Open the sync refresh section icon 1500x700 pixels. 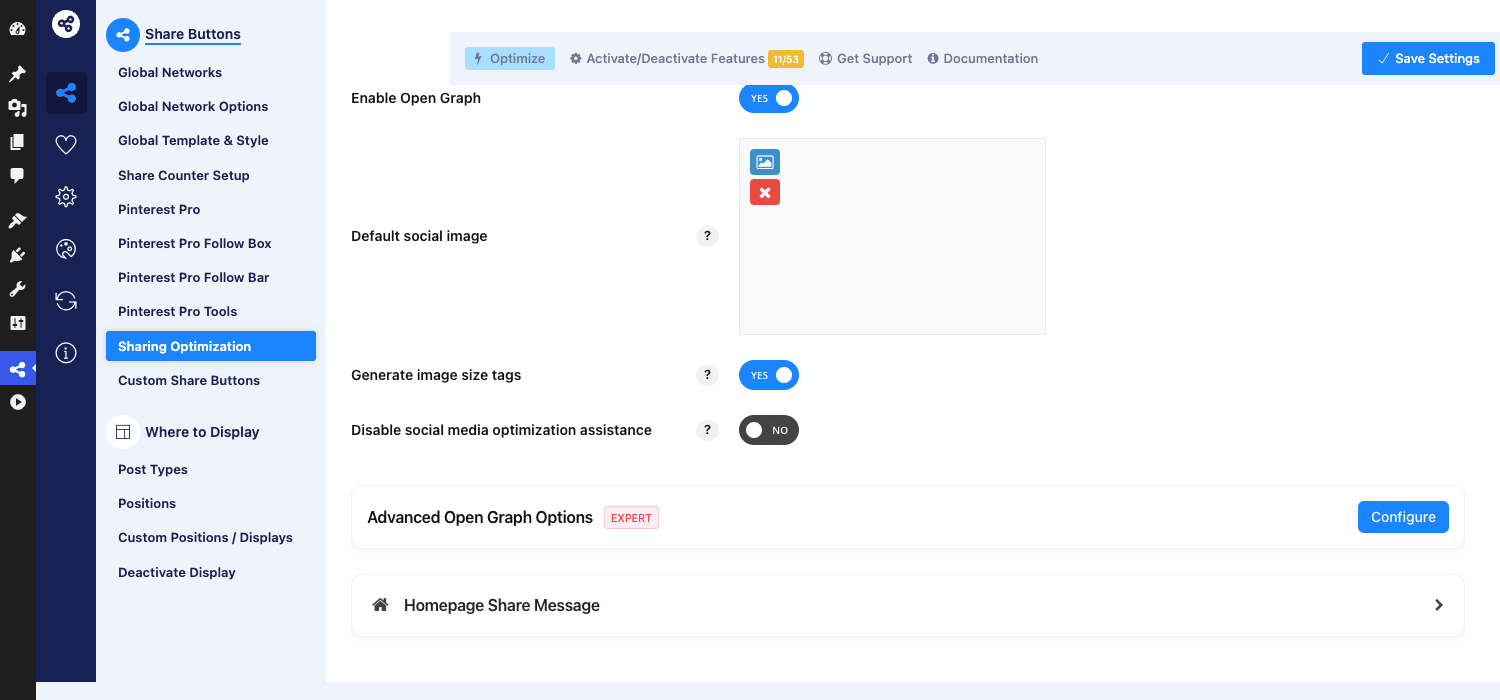click(66, 301)
